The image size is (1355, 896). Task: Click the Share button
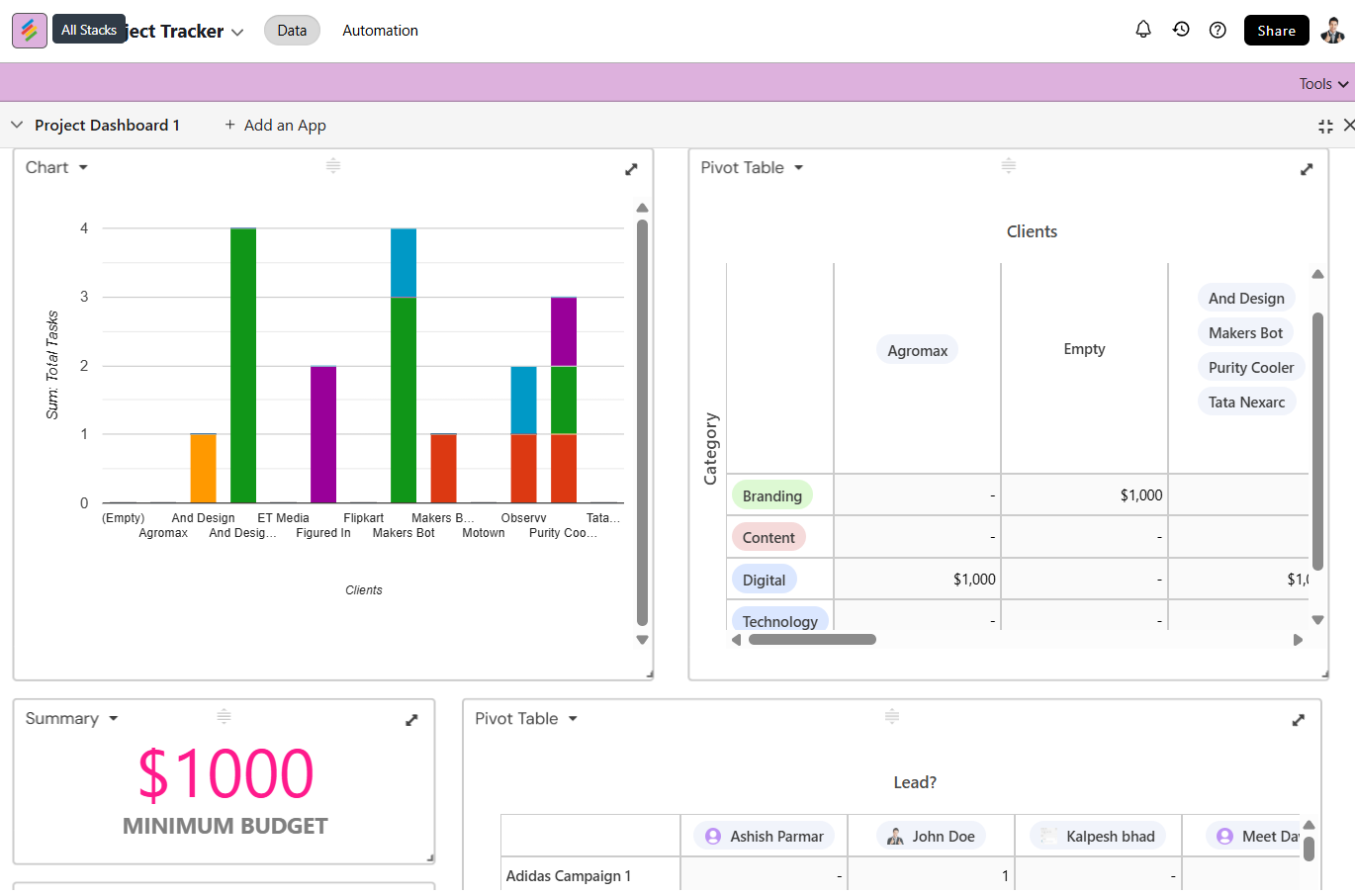coord(1276,31)
